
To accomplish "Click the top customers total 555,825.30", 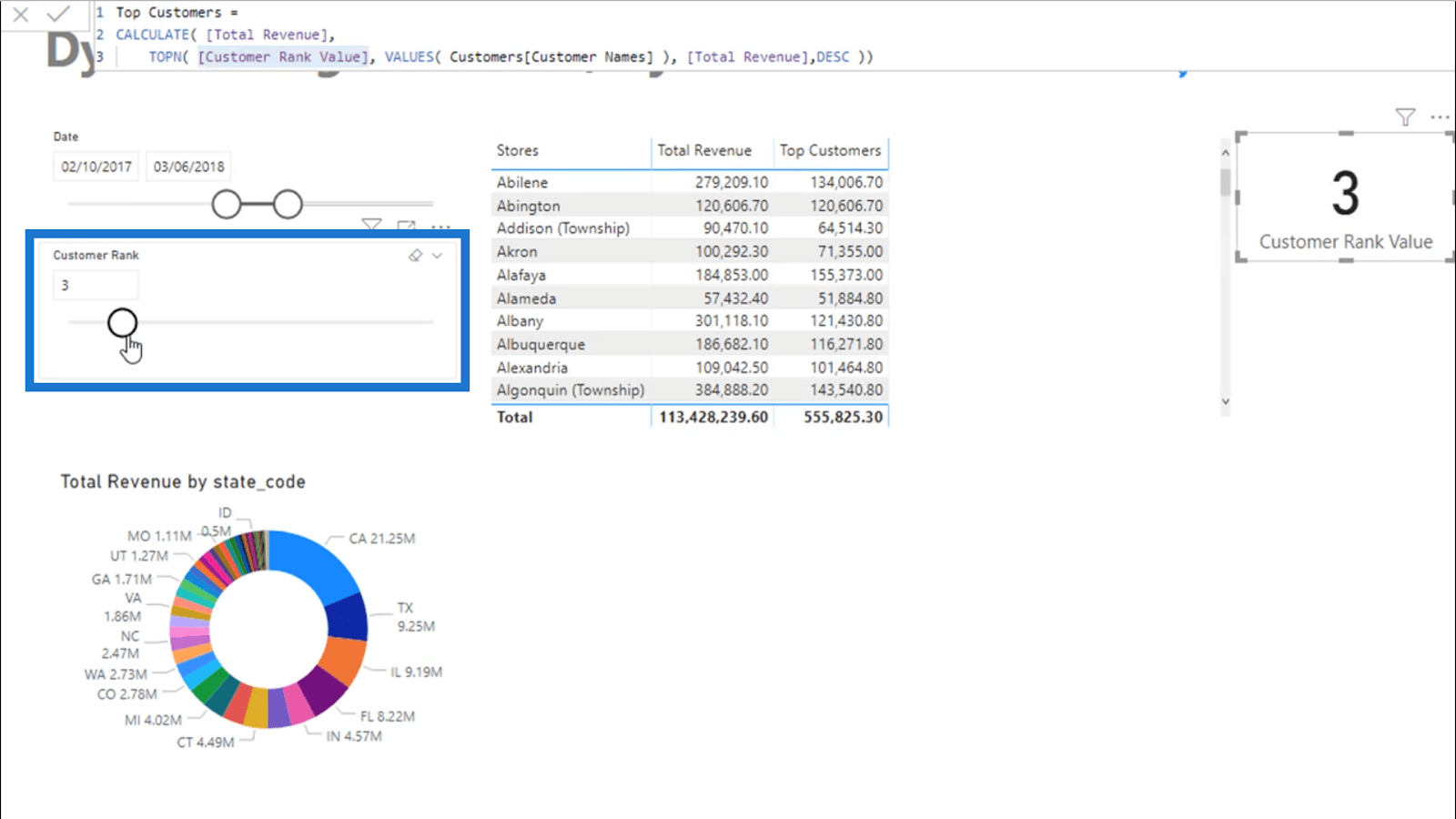I will coord(843,417).
